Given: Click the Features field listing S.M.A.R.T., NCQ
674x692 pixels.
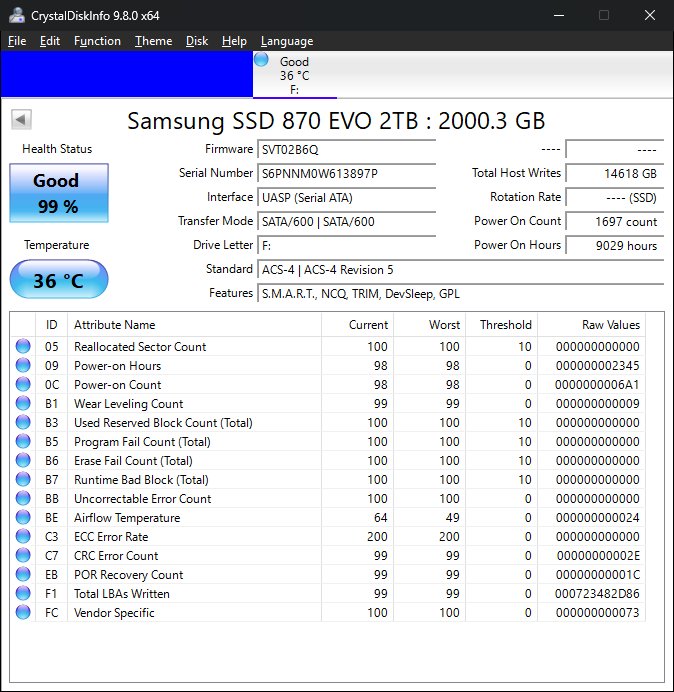Looking at the screenshot, I should [460, 293].
